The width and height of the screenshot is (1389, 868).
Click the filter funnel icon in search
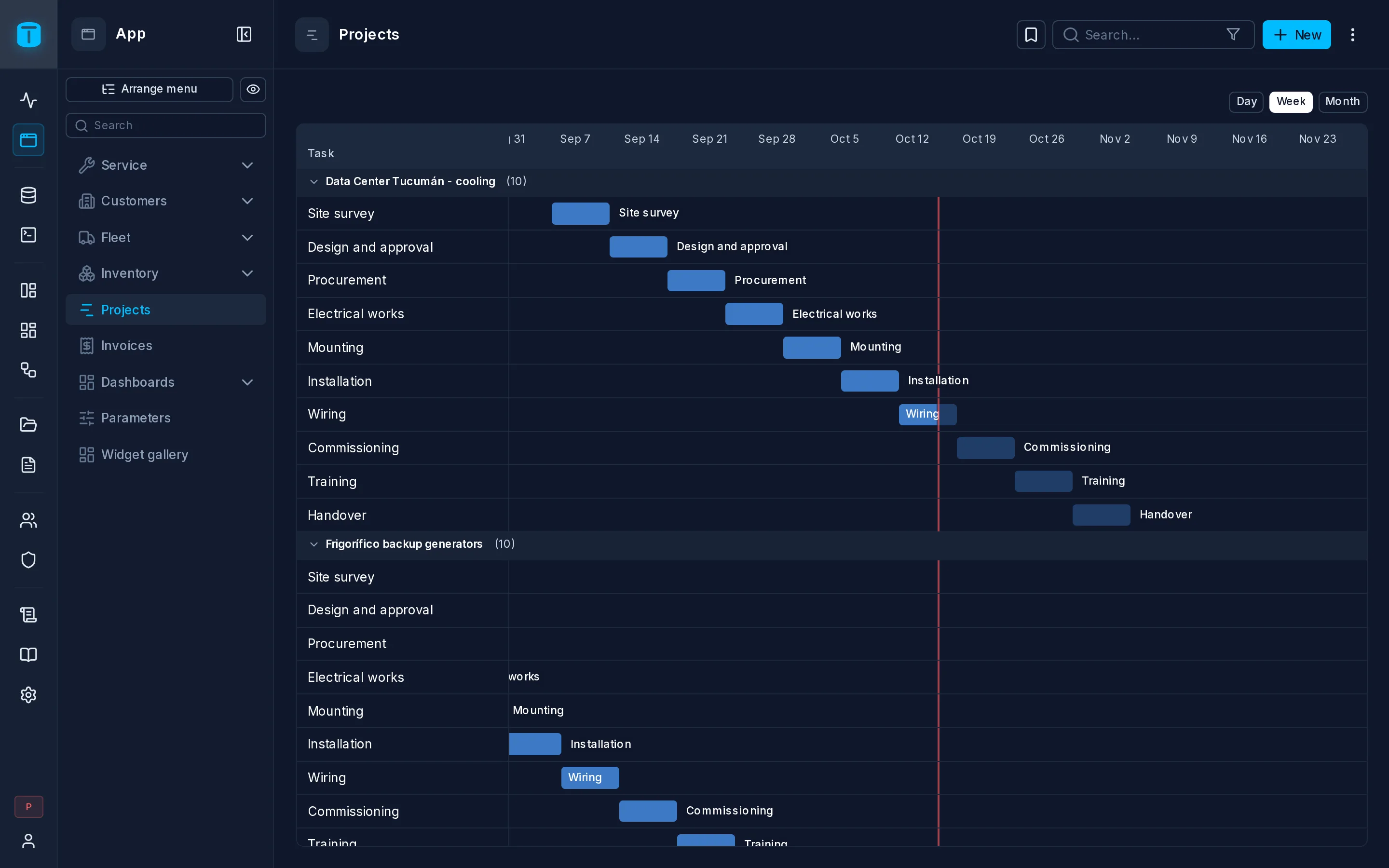coord(1232,34)
